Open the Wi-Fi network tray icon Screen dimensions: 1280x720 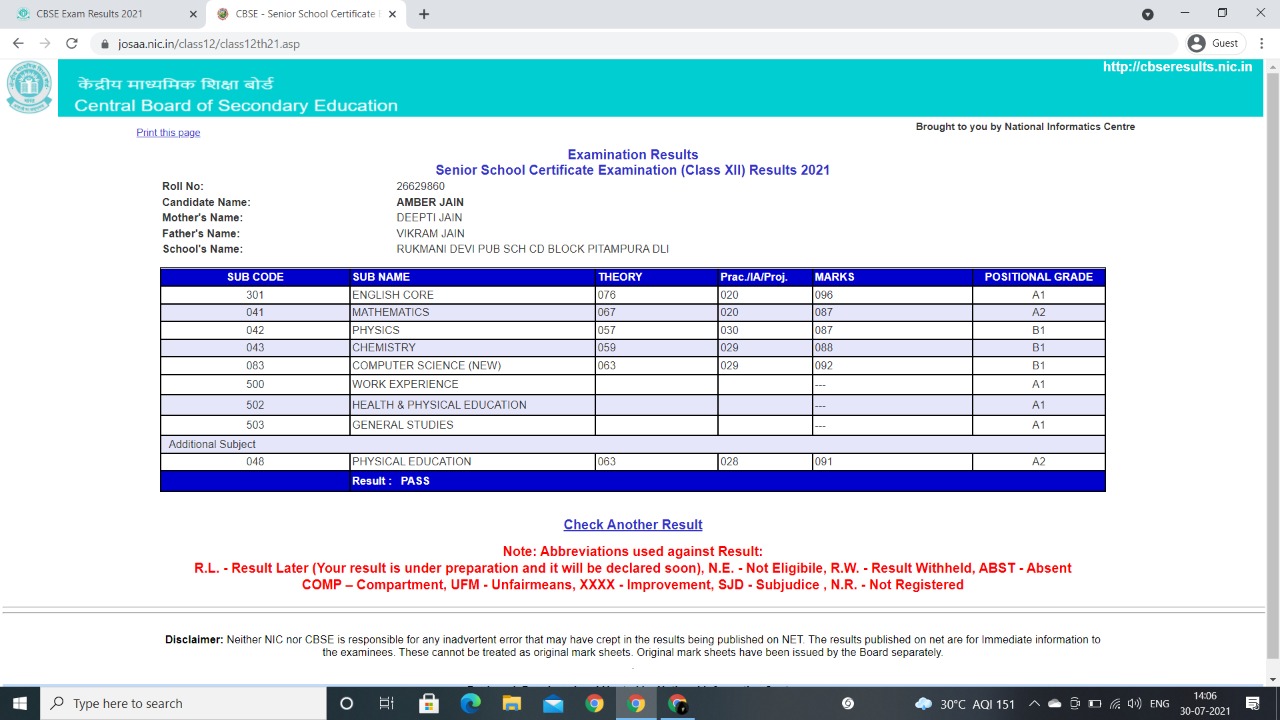[x=1116, y=704]
